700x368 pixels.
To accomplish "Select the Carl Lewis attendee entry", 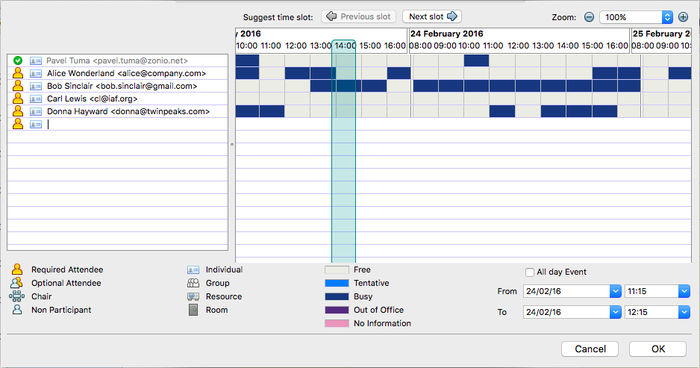I will [x=92, y=99].
